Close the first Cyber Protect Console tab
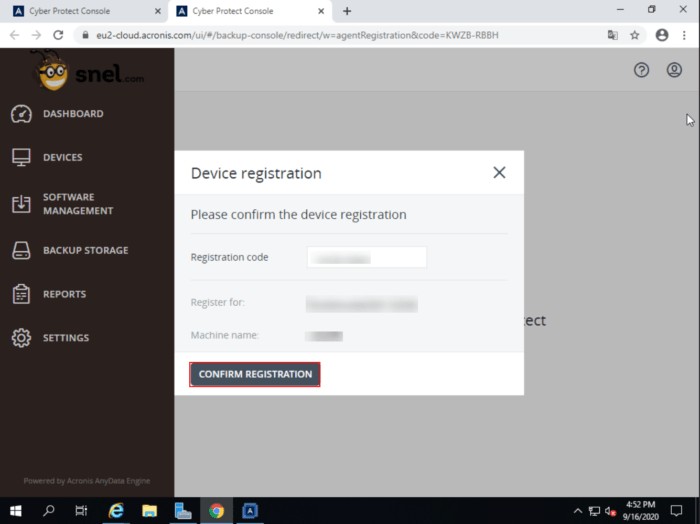 tap(158, 11)
